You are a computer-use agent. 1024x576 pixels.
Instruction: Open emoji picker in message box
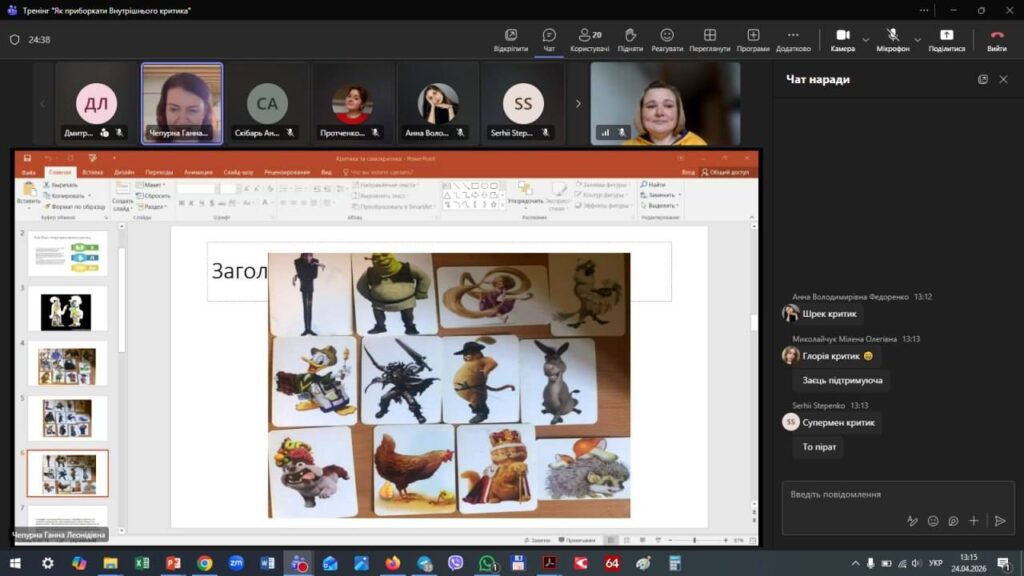tap(933, 520)
